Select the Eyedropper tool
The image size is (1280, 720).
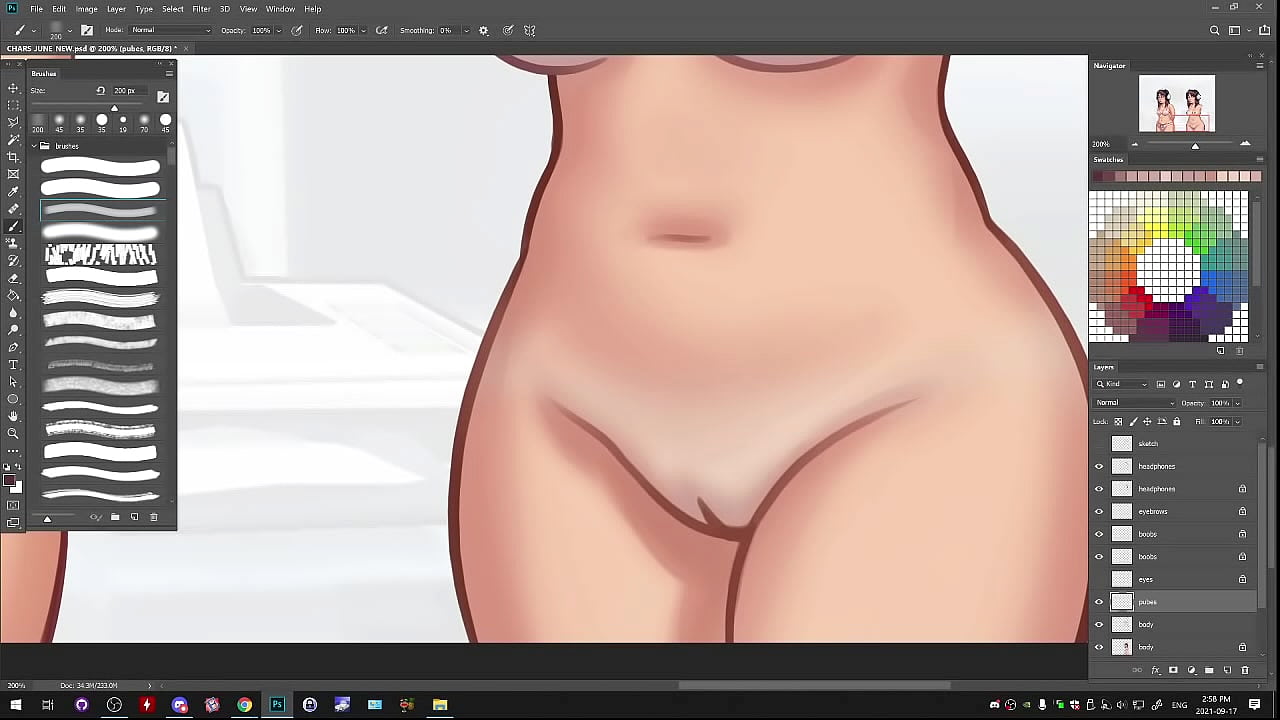pos(13,192)
